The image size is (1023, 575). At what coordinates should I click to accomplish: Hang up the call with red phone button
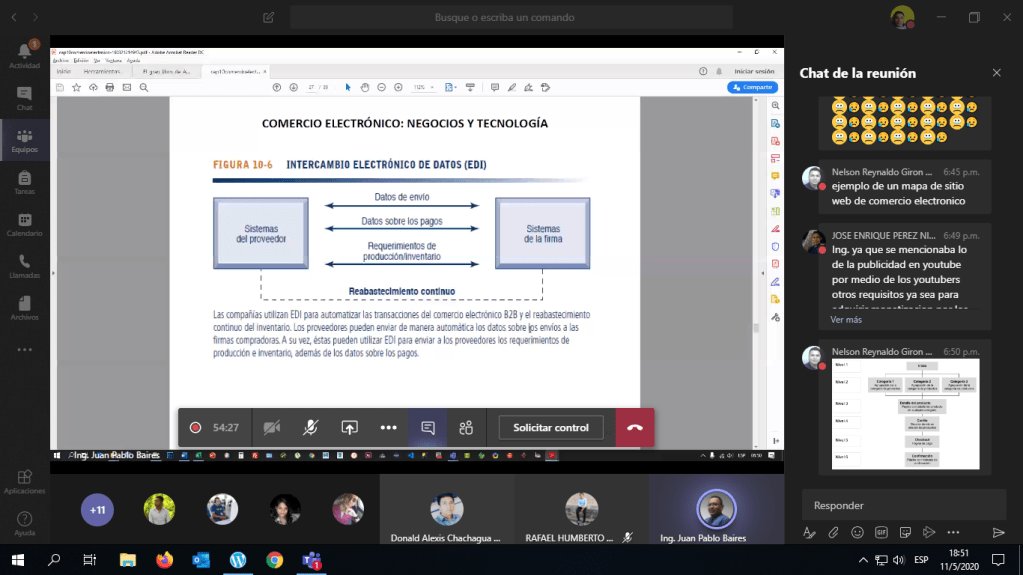(635, 427)
